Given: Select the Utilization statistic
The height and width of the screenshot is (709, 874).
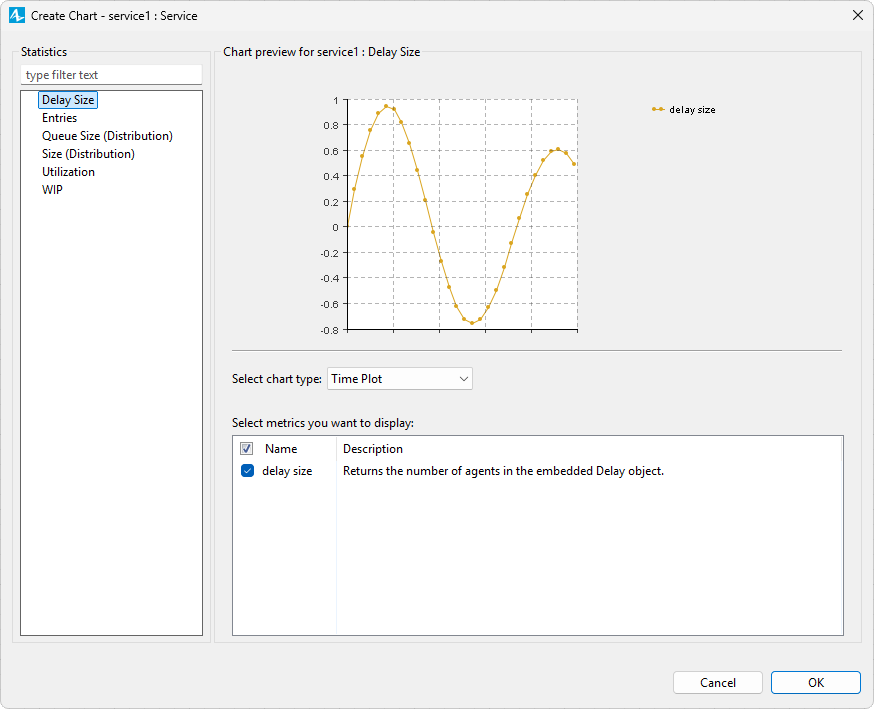Looking at the screenshot, I should click(x=68, y=172).
